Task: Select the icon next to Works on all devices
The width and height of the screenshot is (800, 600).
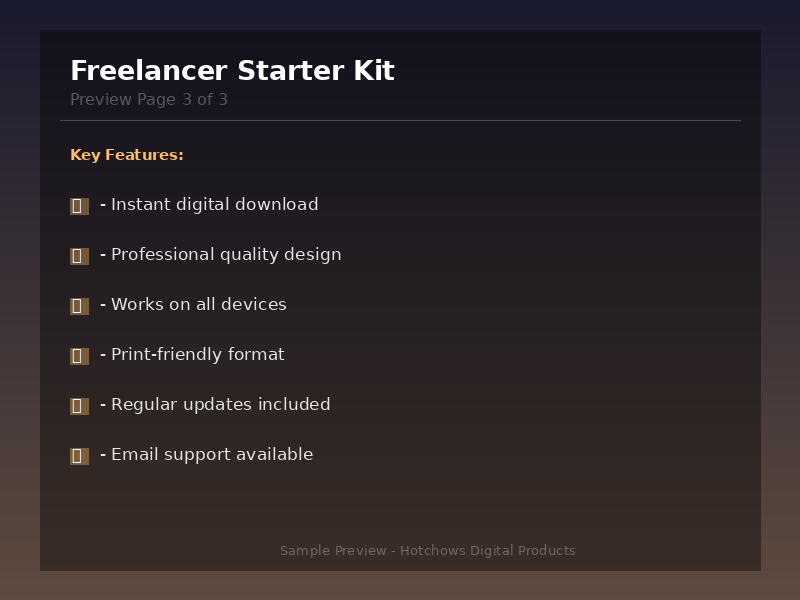Action: tap(79, 306)
